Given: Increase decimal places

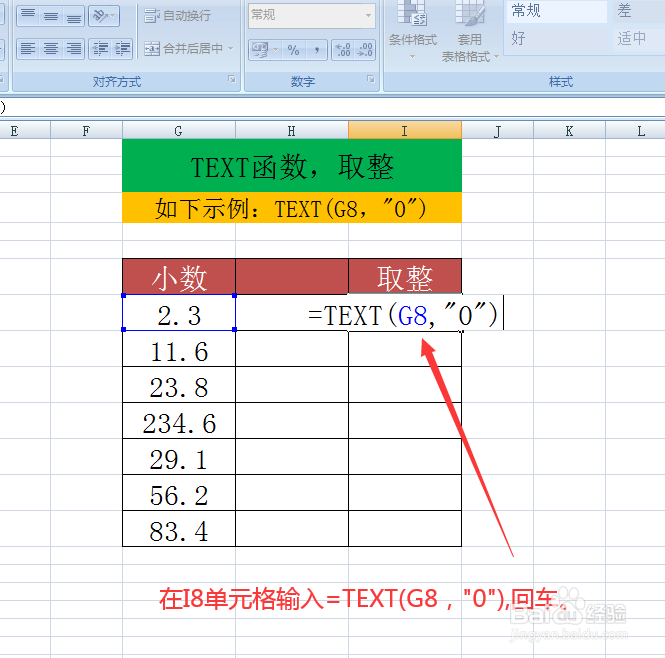Looking at the screenshot, I should [x=343, y=50].
